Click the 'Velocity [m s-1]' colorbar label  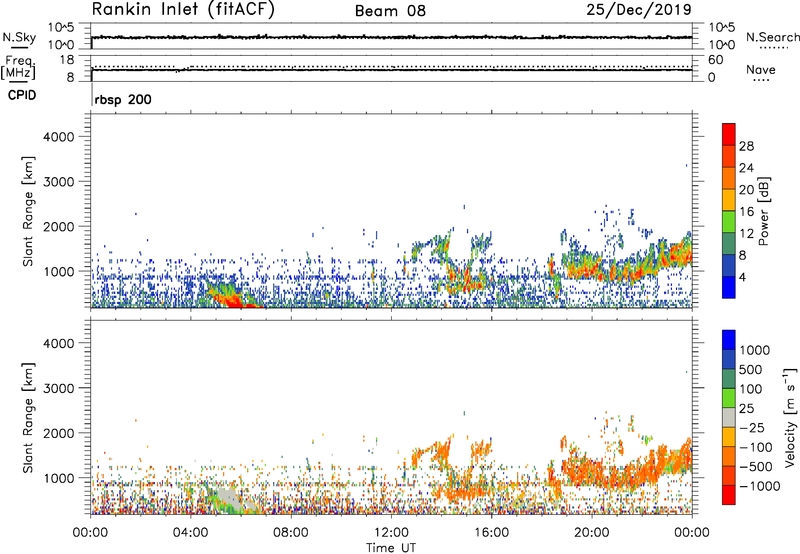(x=790, y=417)
